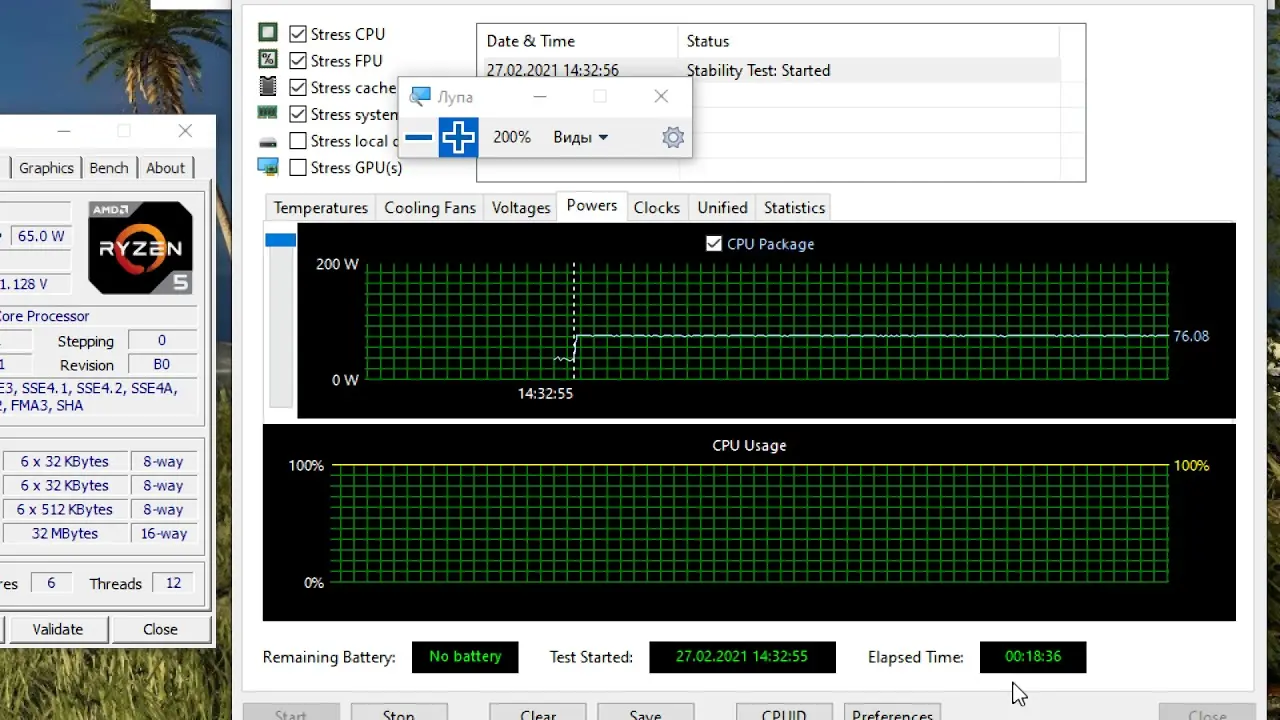Screen dimensions: 1280x720
Task: Open the Magnifier settings gear
Action: [673, 138]
